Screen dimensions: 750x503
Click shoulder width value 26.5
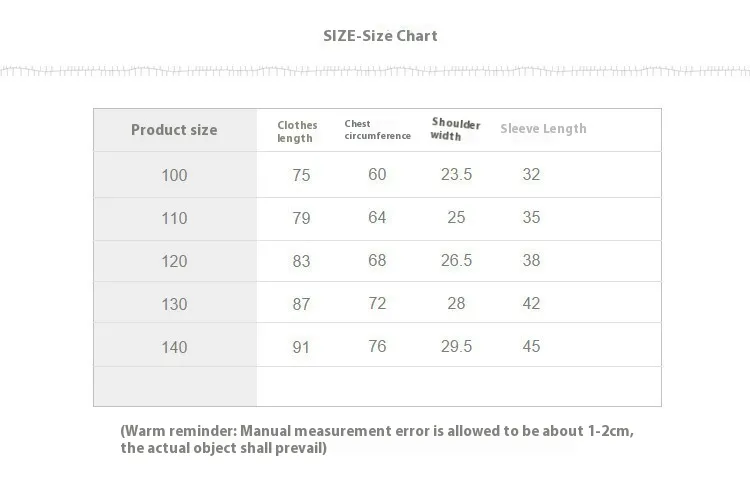pos(456,260)
